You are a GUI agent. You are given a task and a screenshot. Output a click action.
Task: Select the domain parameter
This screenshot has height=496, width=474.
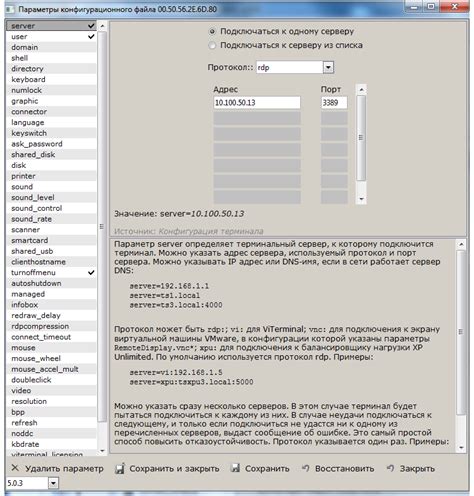[52, 47]
